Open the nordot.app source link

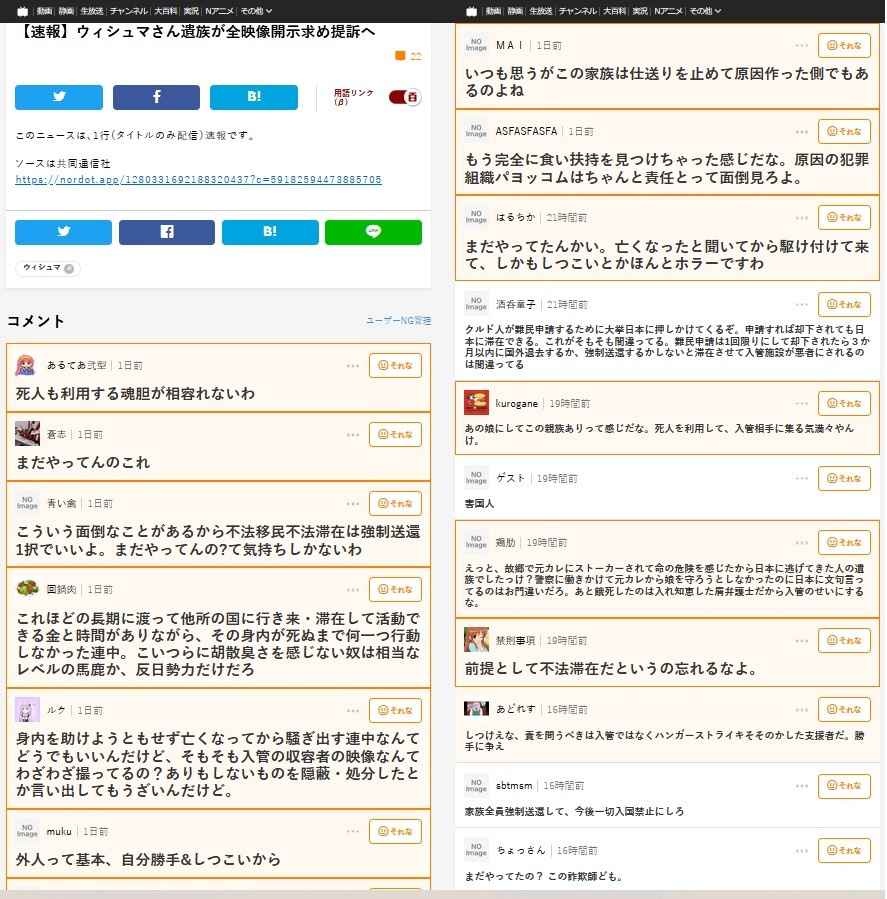pos(198,180)
